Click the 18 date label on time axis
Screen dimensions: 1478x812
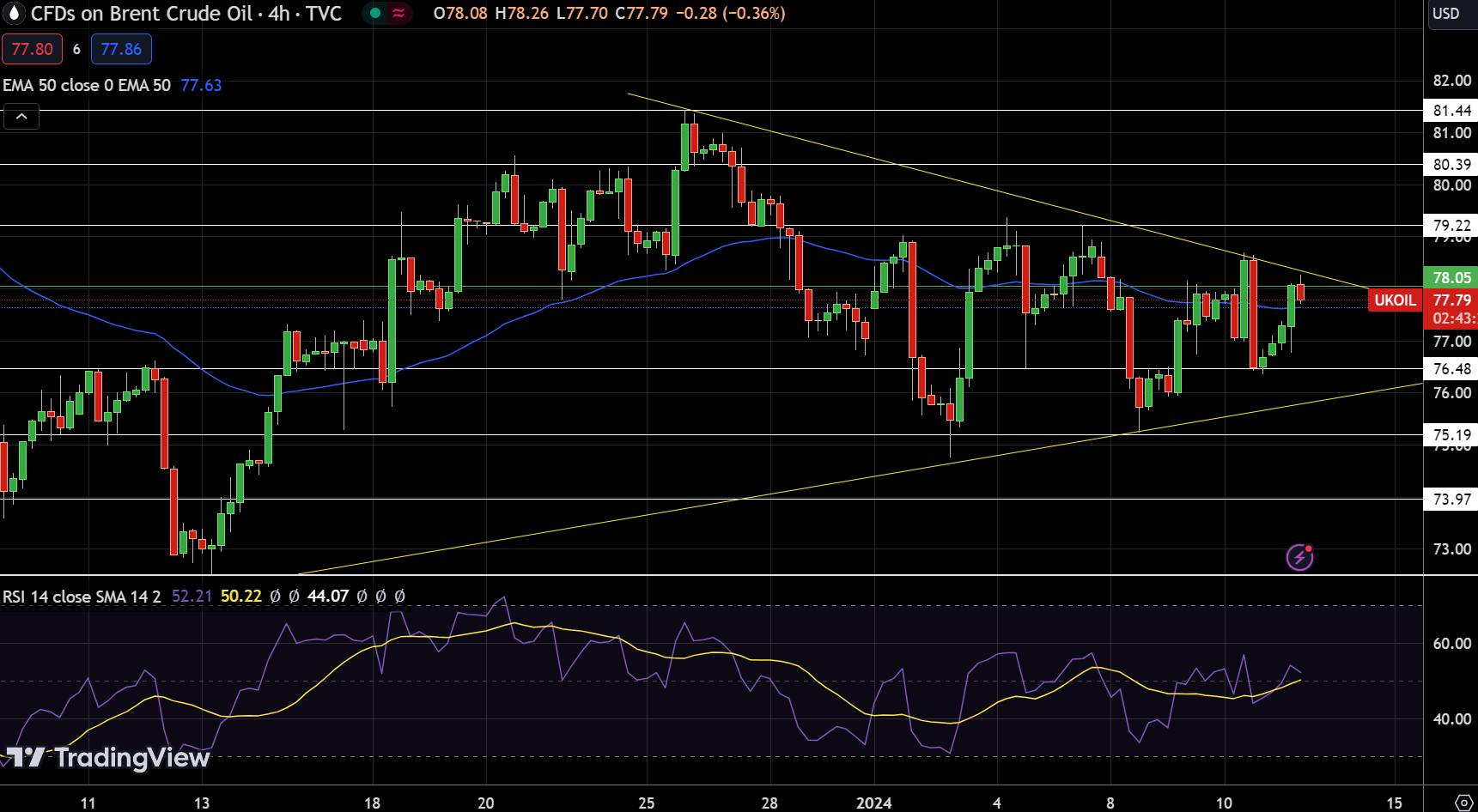[372, 803]
